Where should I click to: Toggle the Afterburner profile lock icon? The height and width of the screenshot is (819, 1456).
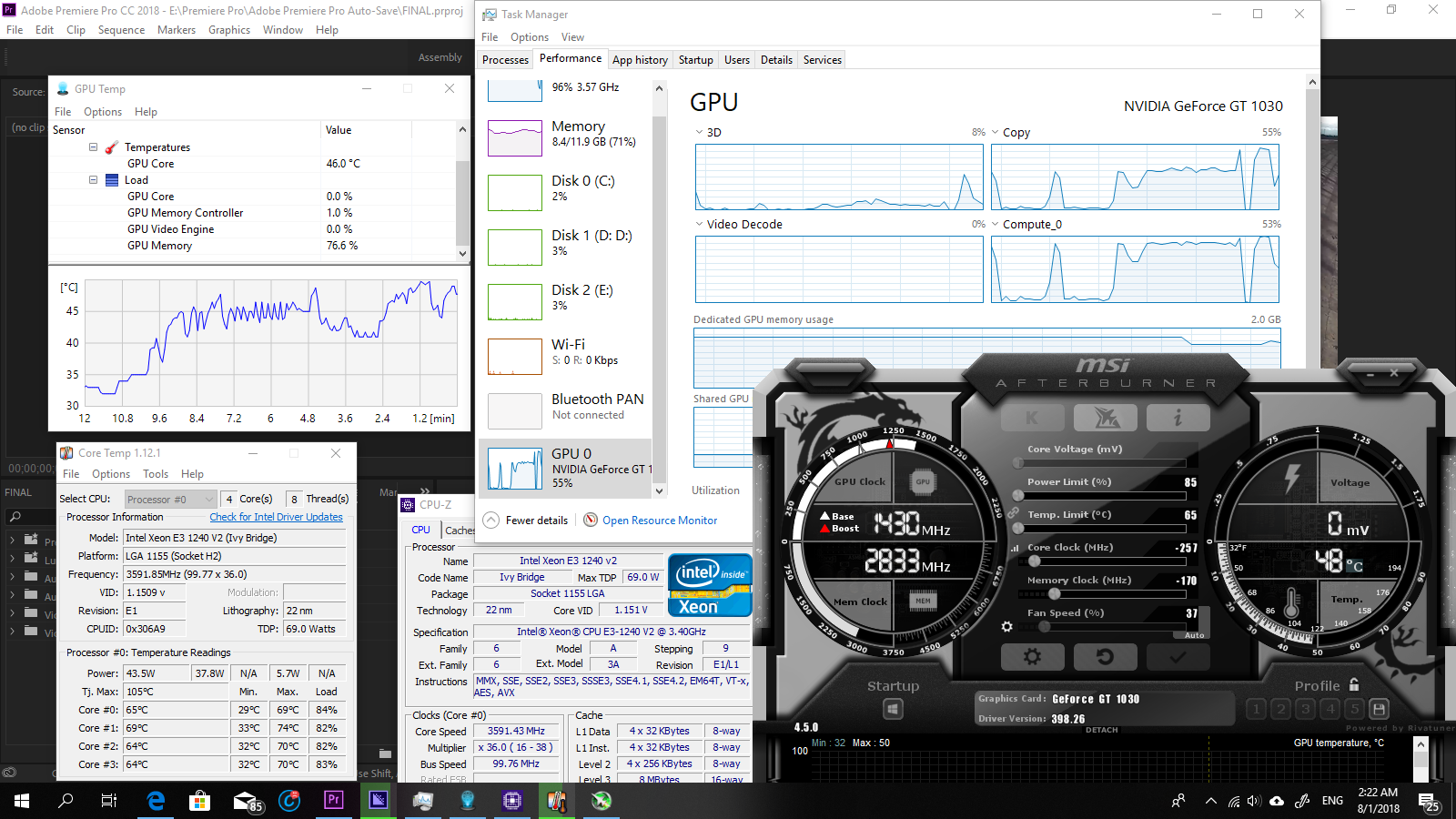click(1354, 685)
